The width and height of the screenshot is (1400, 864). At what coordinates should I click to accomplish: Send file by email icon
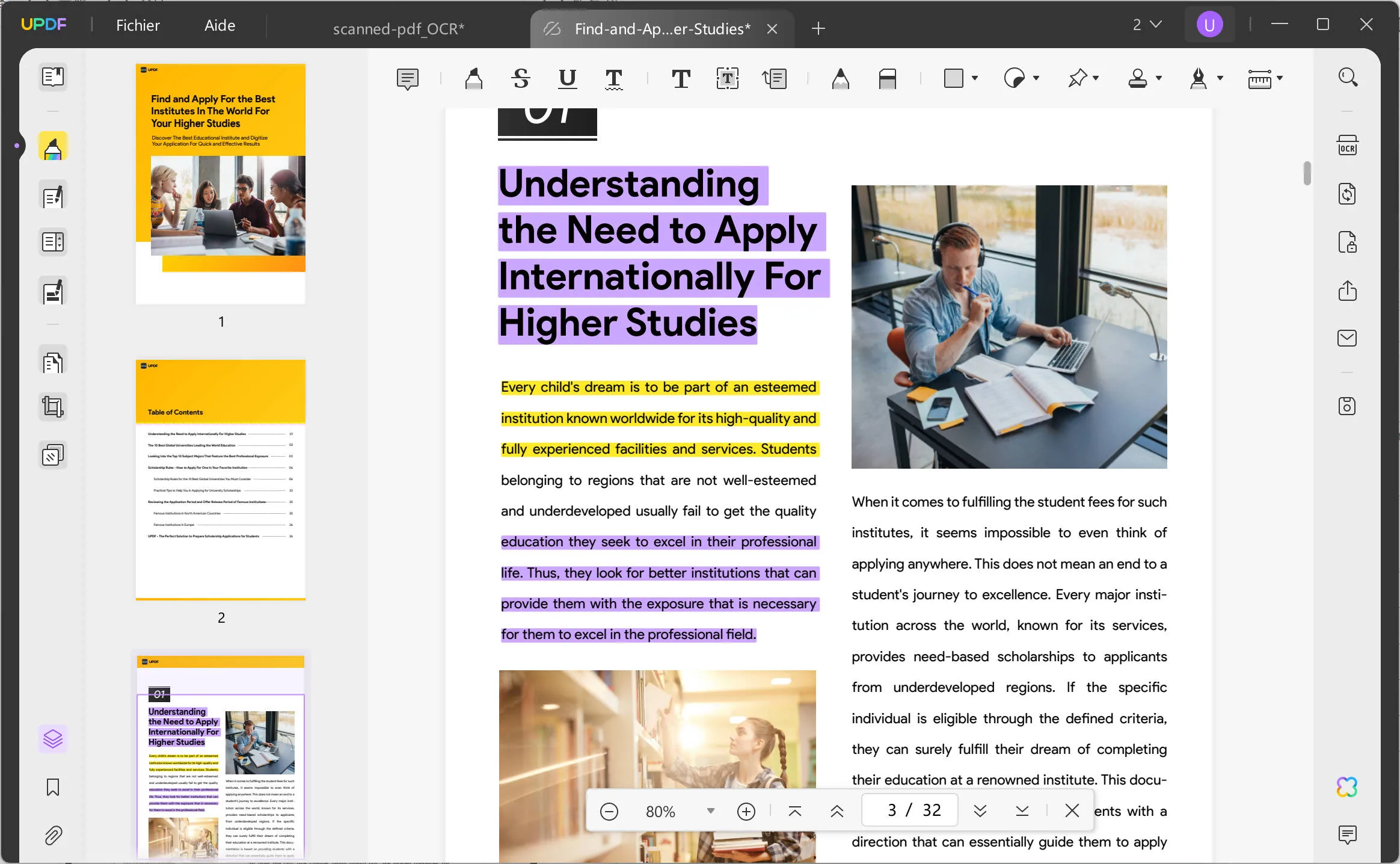coord(1348,338)
